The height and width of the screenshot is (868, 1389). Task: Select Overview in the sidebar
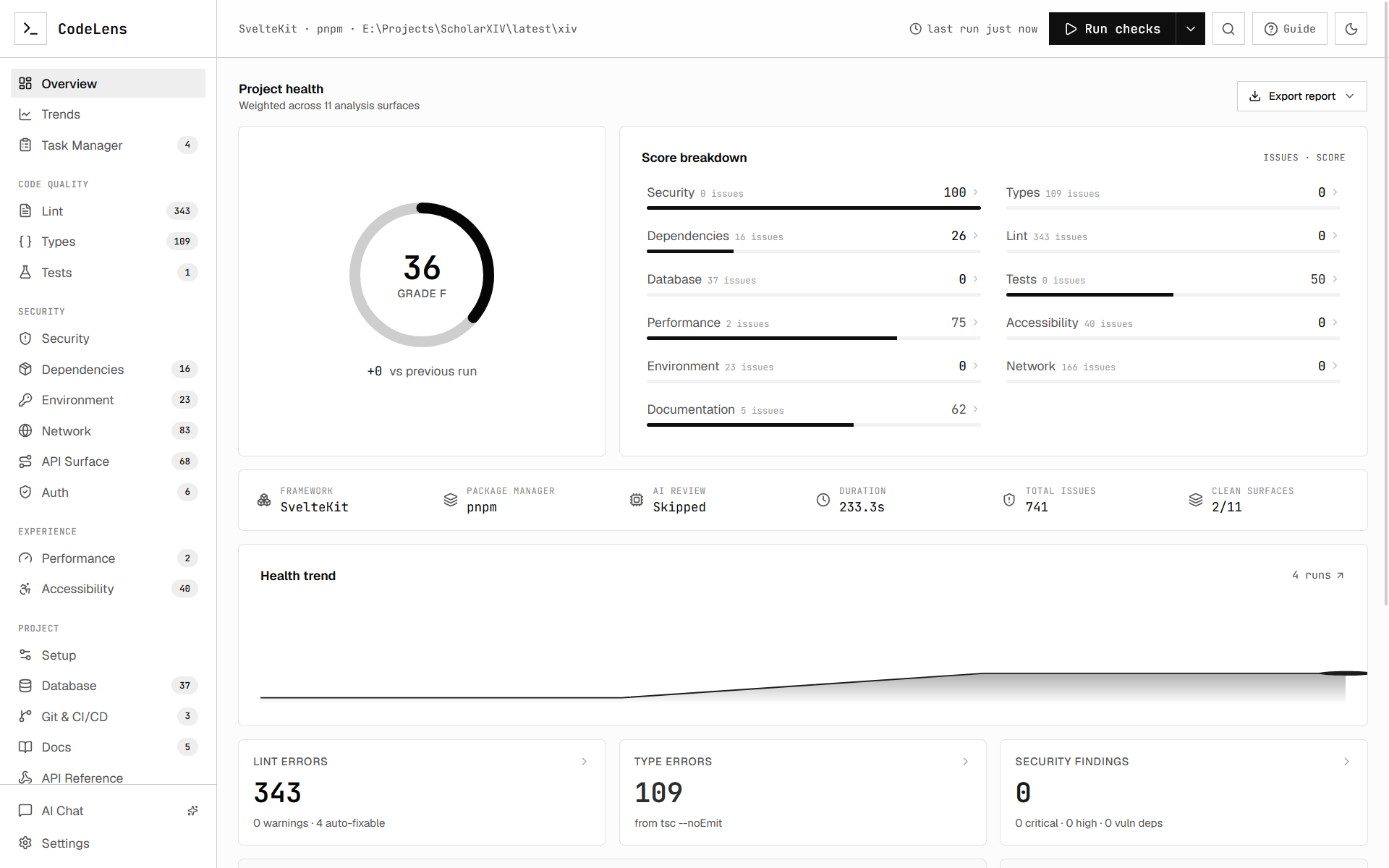tap(108, 83)
